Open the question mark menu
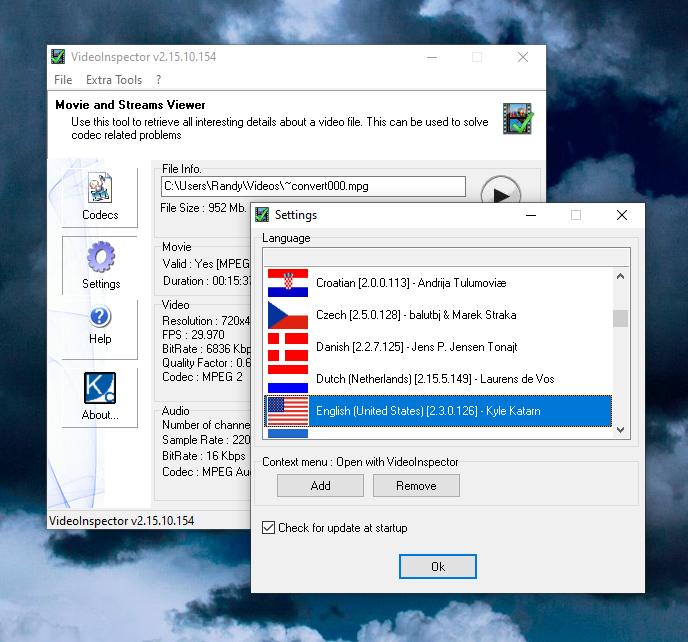The image size is (688, 642). click(x=158, y=80)
